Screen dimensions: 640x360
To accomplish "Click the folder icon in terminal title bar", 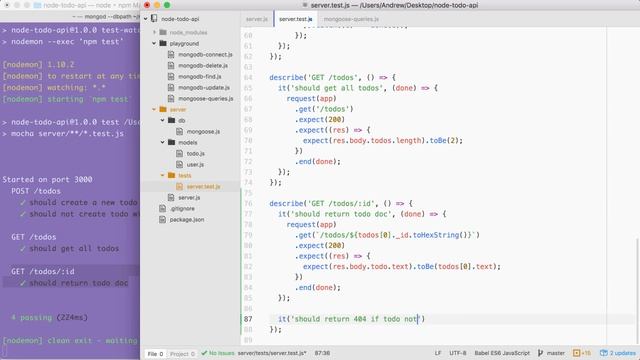I will click(x=38, y=5).
